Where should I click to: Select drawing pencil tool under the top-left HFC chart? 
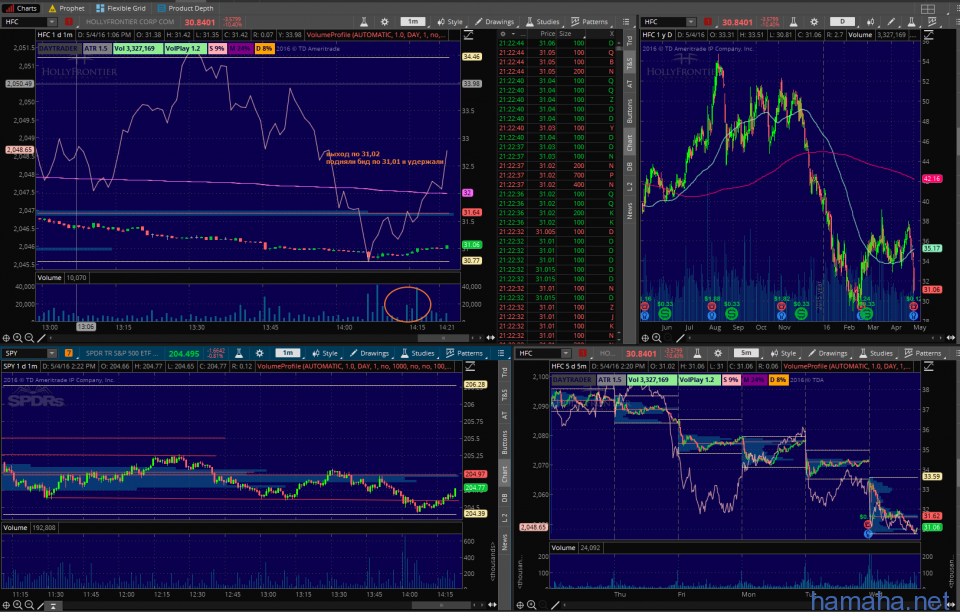[x=41, y=338]
